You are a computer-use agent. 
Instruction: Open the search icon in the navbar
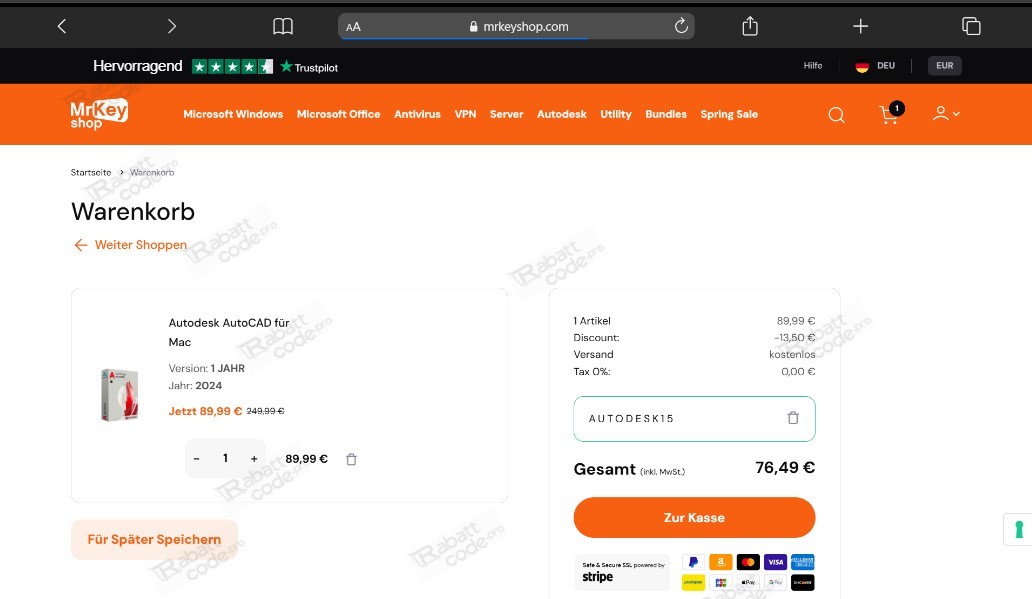pyautogui.click(x=836, y=114)
